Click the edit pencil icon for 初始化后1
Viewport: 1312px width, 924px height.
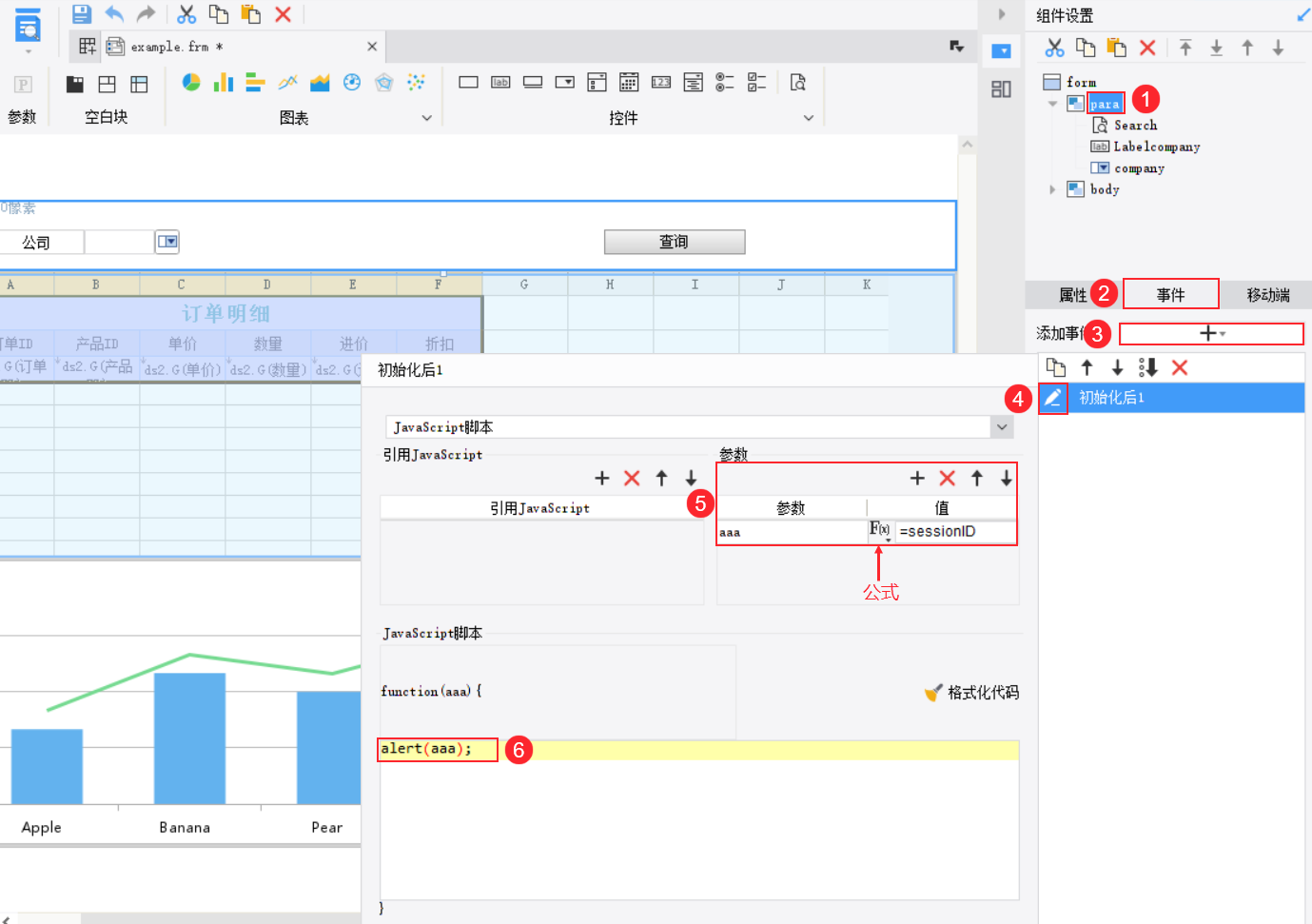click(x=1052, y=398)
